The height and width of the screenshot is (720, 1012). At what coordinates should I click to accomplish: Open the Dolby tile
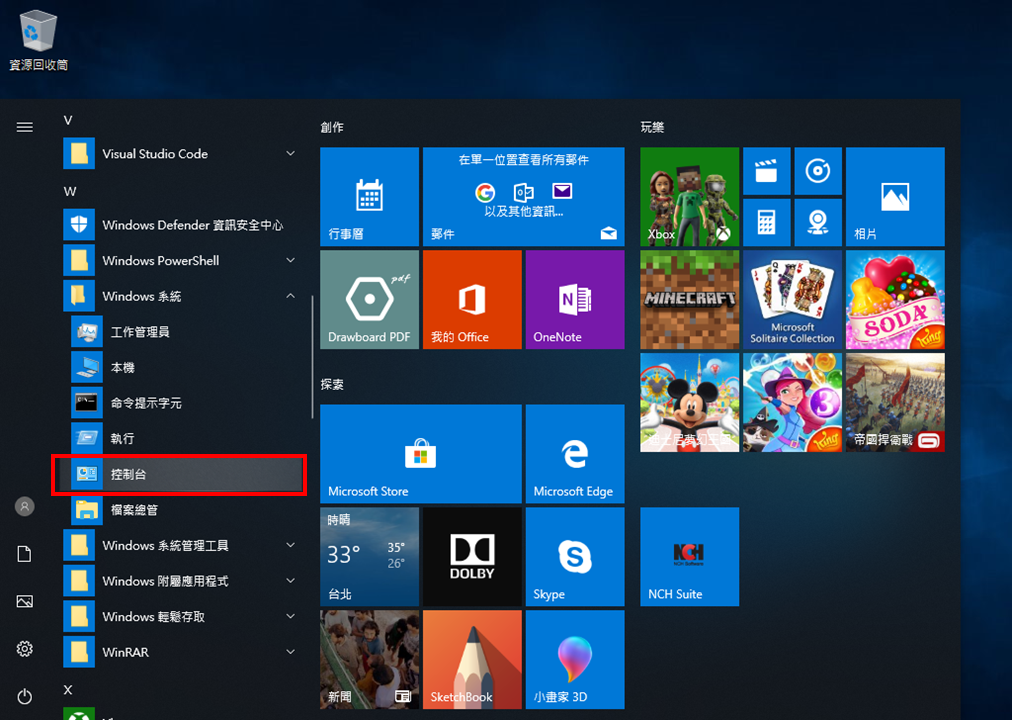(x=472, y=556)
